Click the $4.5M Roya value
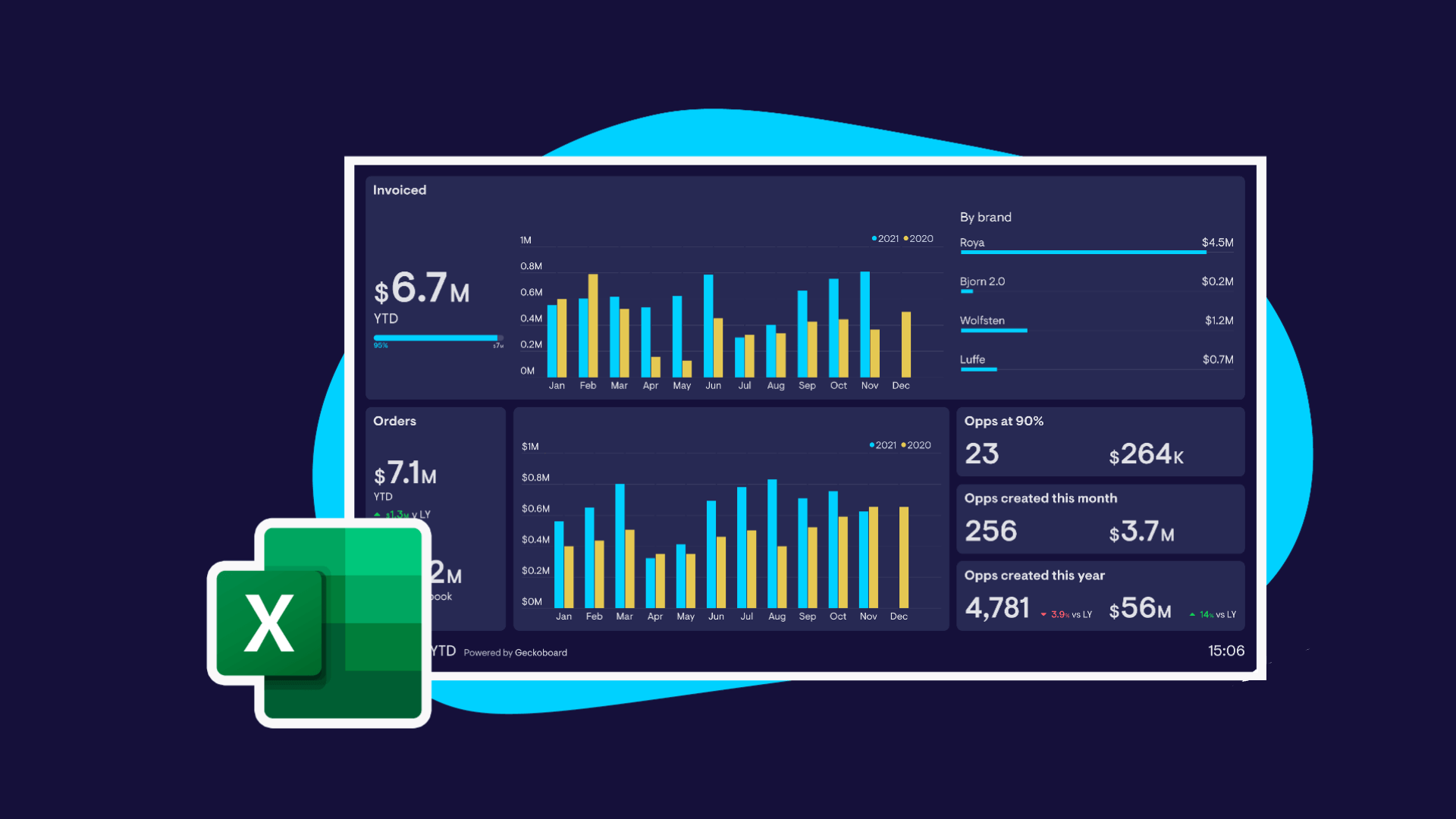1456x819 pixels. pyautogui.click(x=1217, y=243)
